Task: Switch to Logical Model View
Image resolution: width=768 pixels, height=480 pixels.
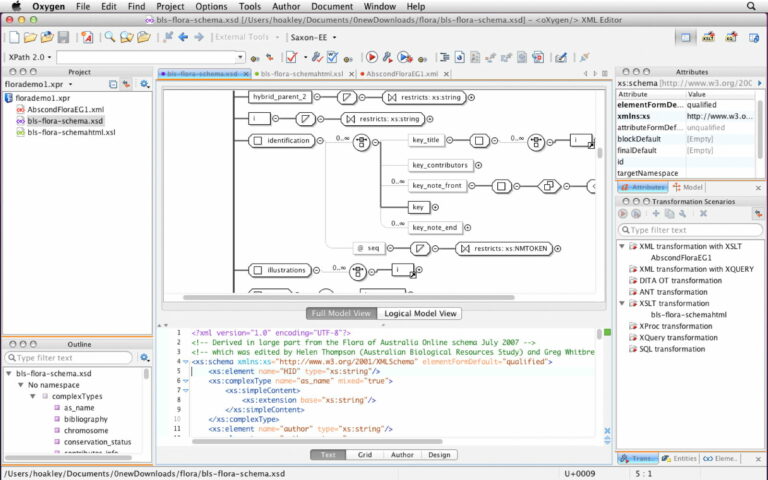Action: tap(420, 313)
